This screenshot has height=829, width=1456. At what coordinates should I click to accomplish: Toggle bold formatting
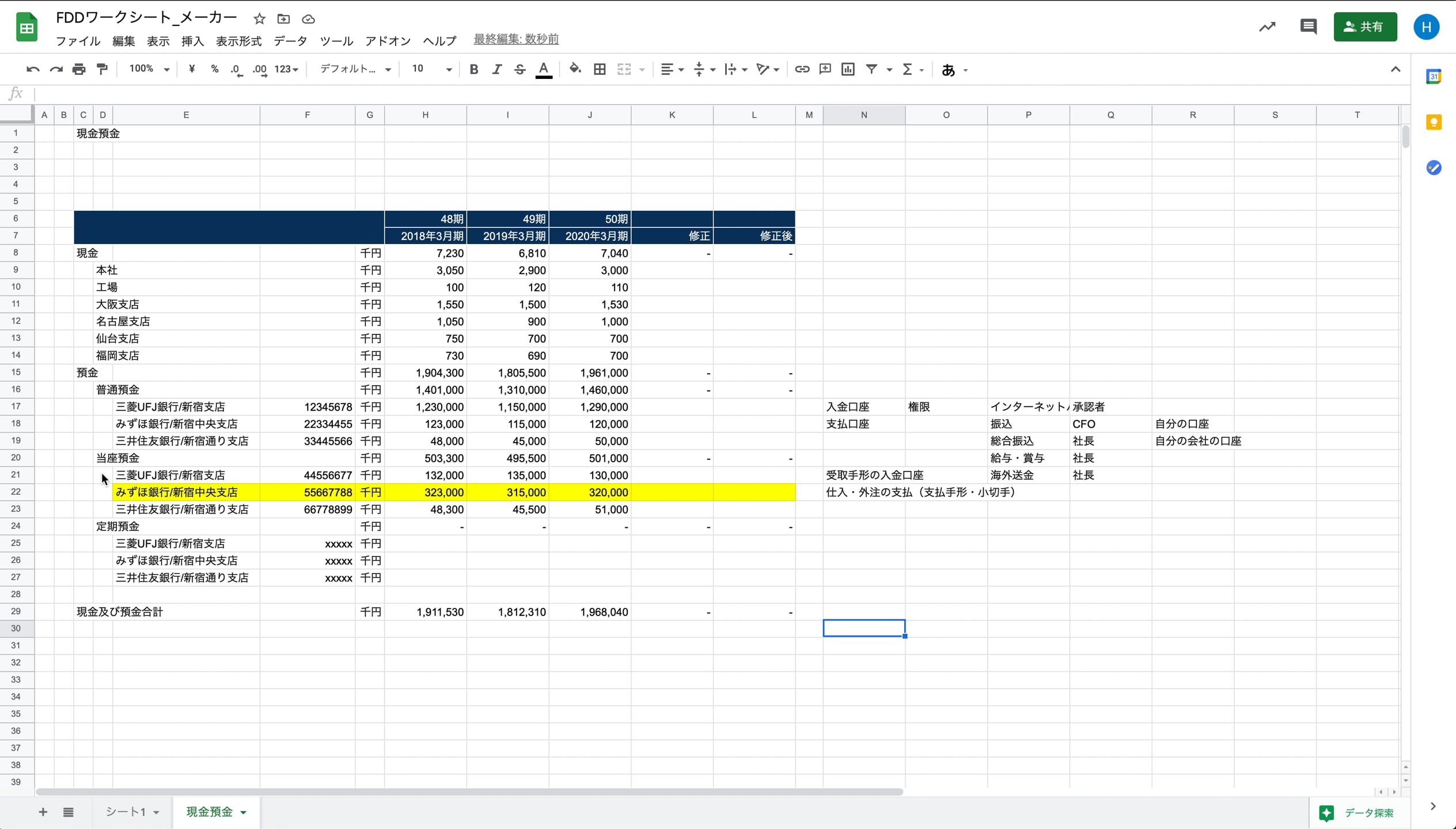click(473, 70)
